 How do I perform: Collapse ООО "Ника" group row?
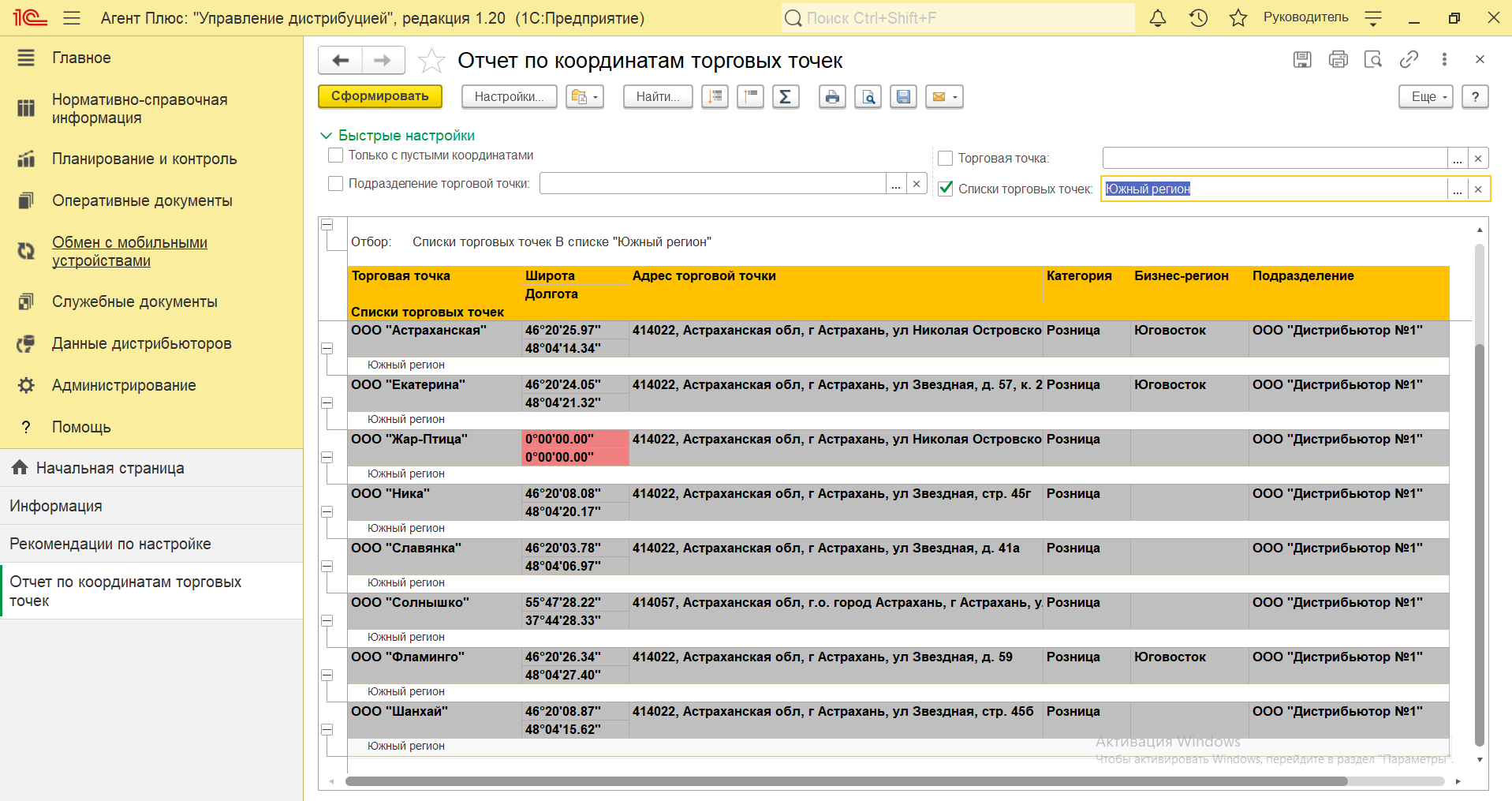[x=327, y=511]
